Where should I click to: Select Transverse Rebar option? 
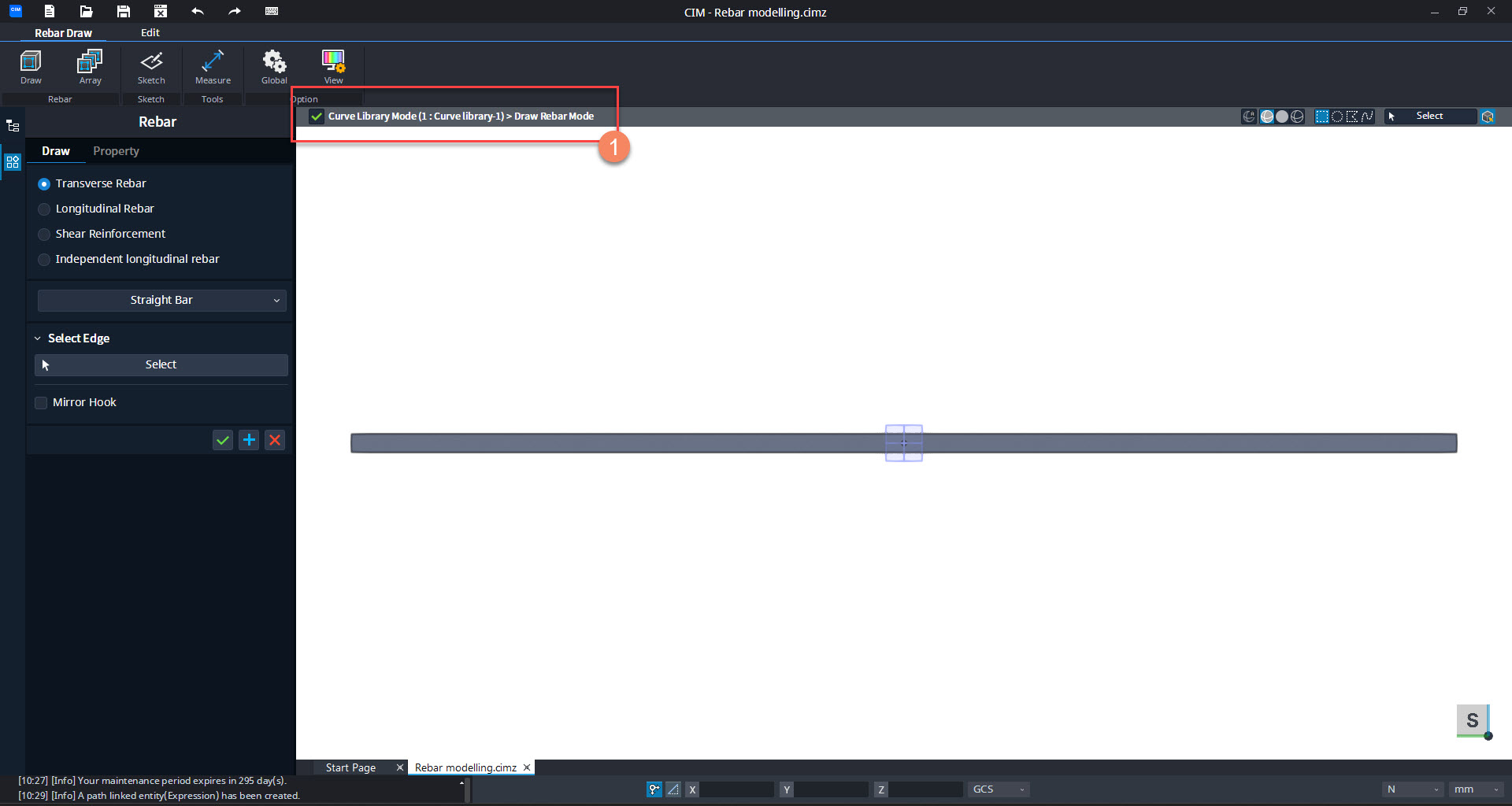[x=92, y=183]
